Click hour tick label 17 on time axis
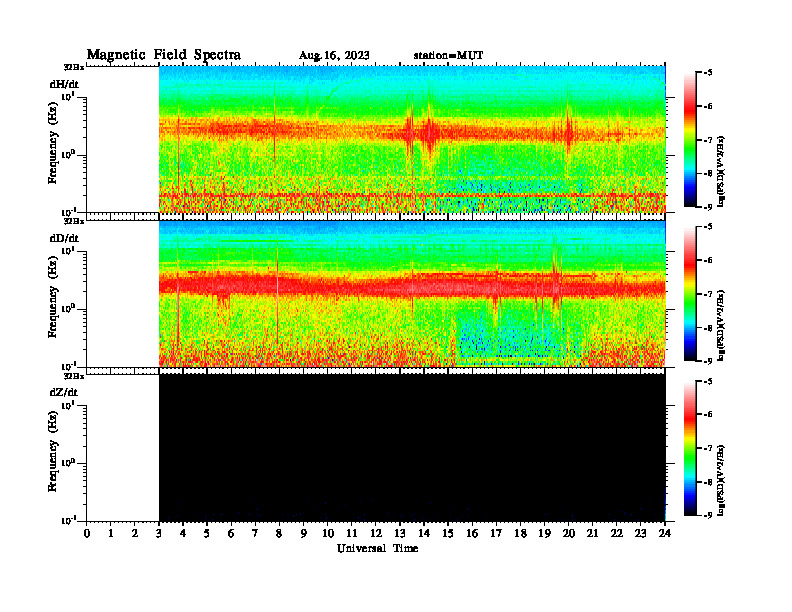Screen dimensions: 792x612 497,534
